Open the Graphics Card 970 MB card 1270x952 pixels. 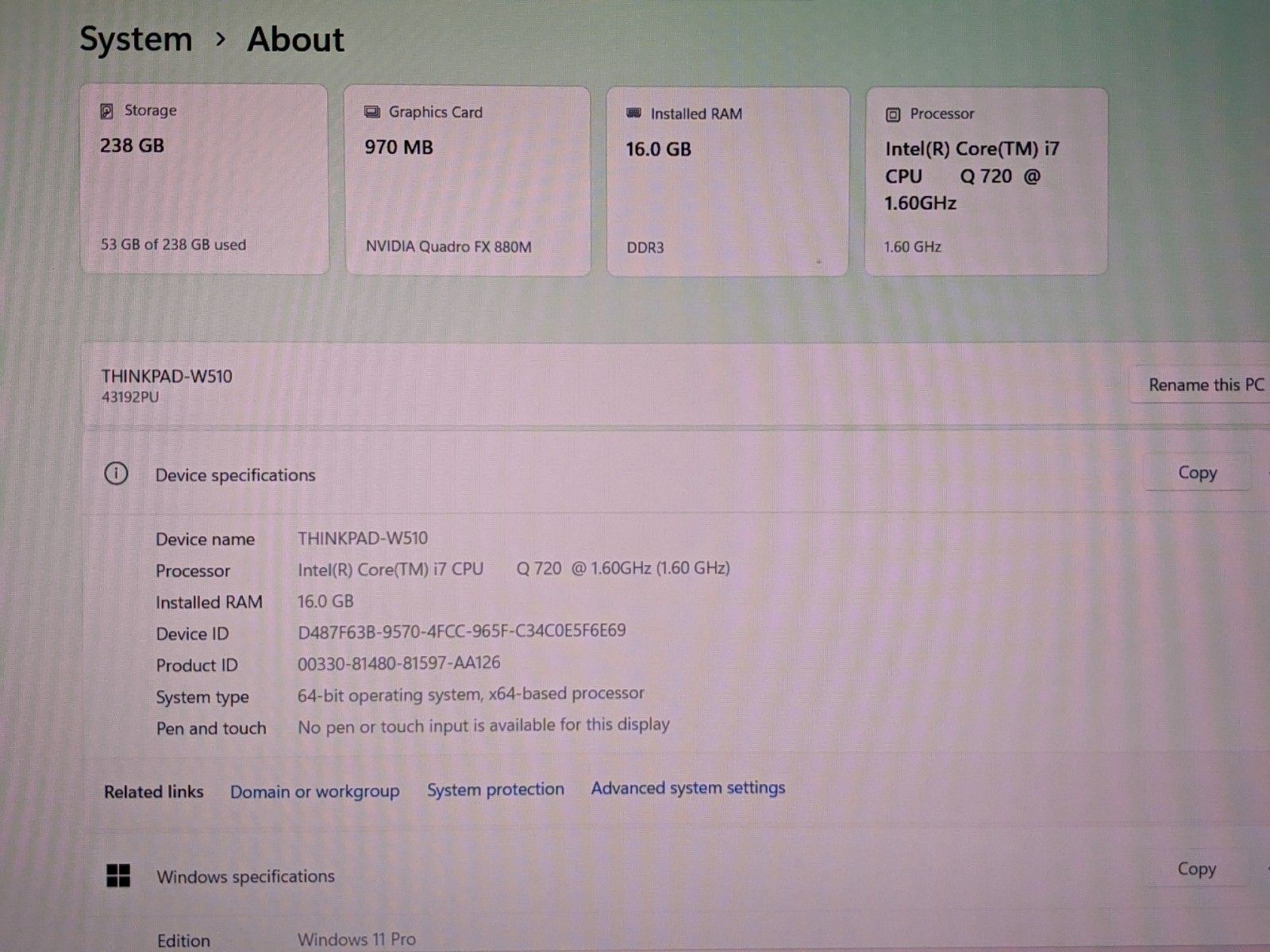(x=468, y=181)
